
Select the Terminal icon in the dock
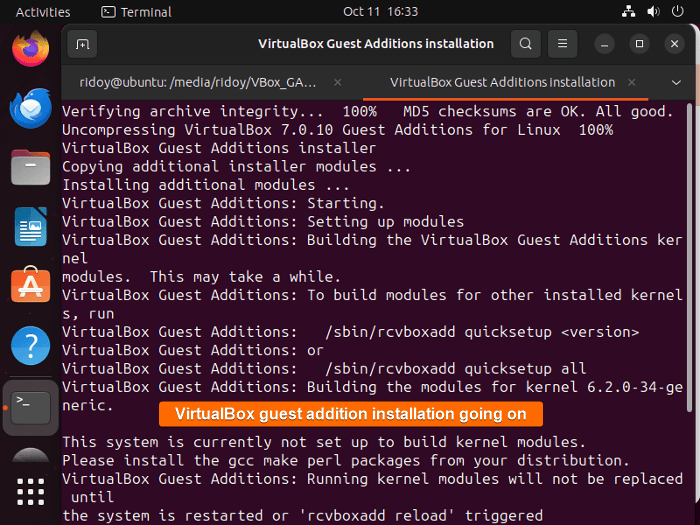pos(30,408)
